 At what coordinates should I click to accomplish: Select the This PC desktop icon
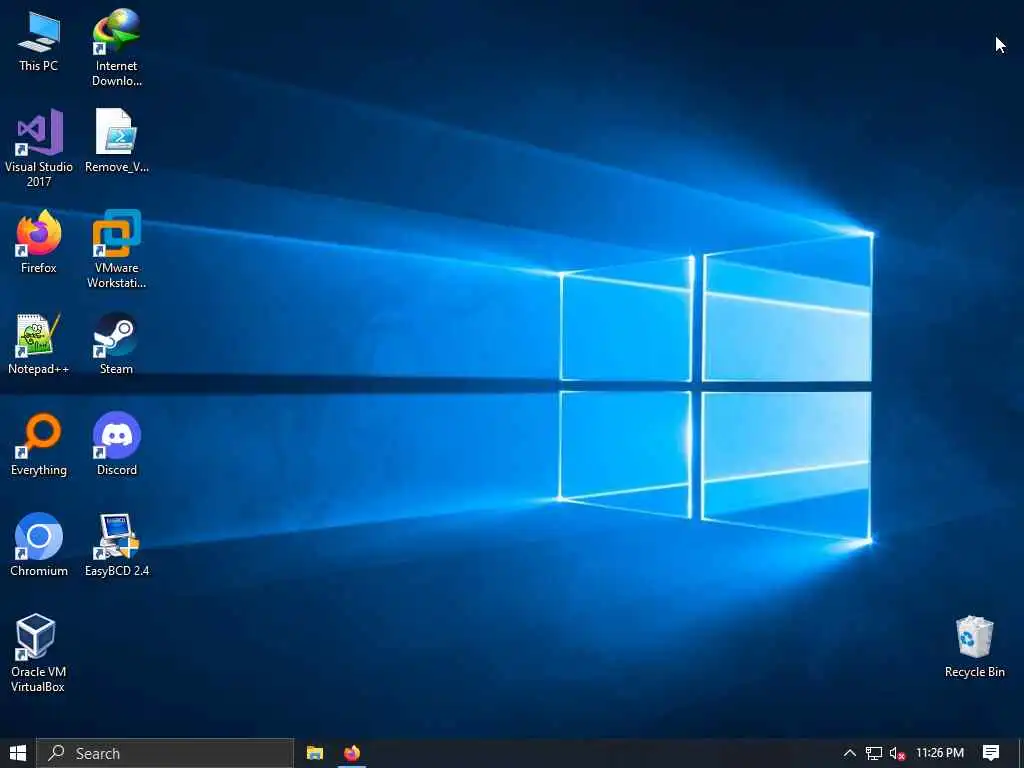(x=39, y=40)
